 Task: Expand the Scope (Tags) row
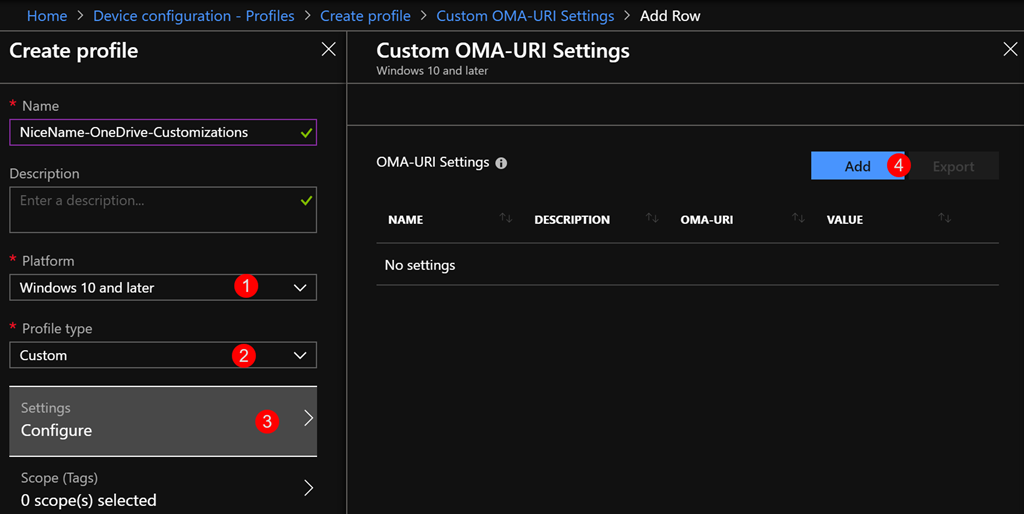point(163,489)
